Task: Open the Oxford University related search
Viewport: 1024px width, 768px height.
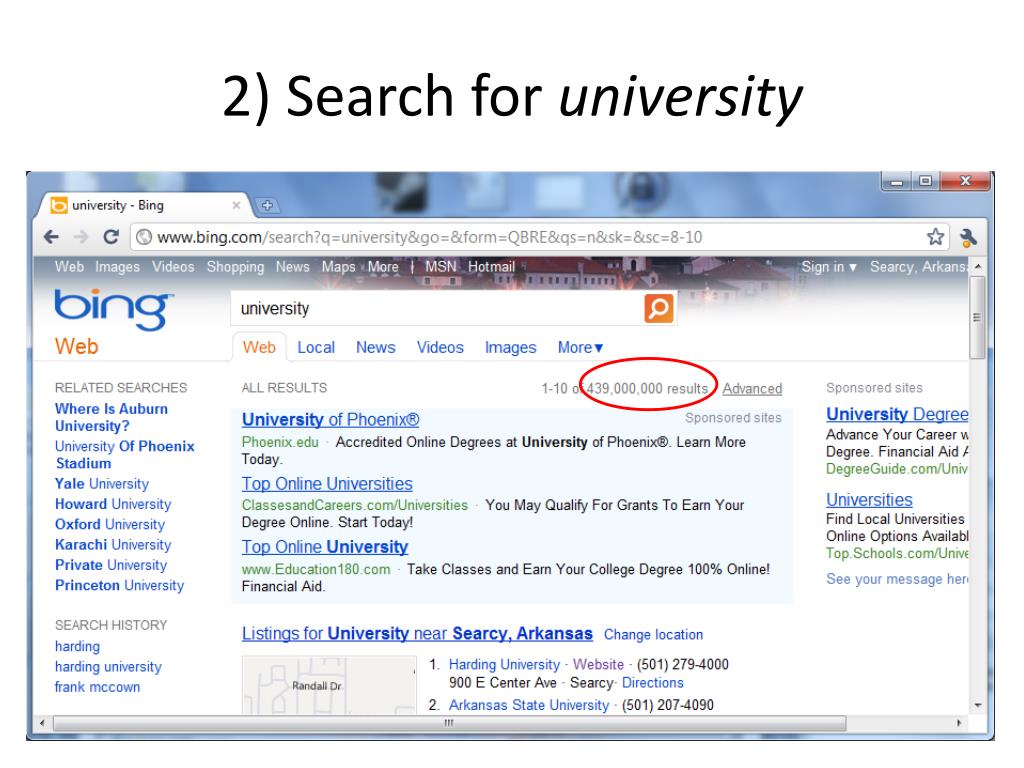Action: tap(110, 524)
